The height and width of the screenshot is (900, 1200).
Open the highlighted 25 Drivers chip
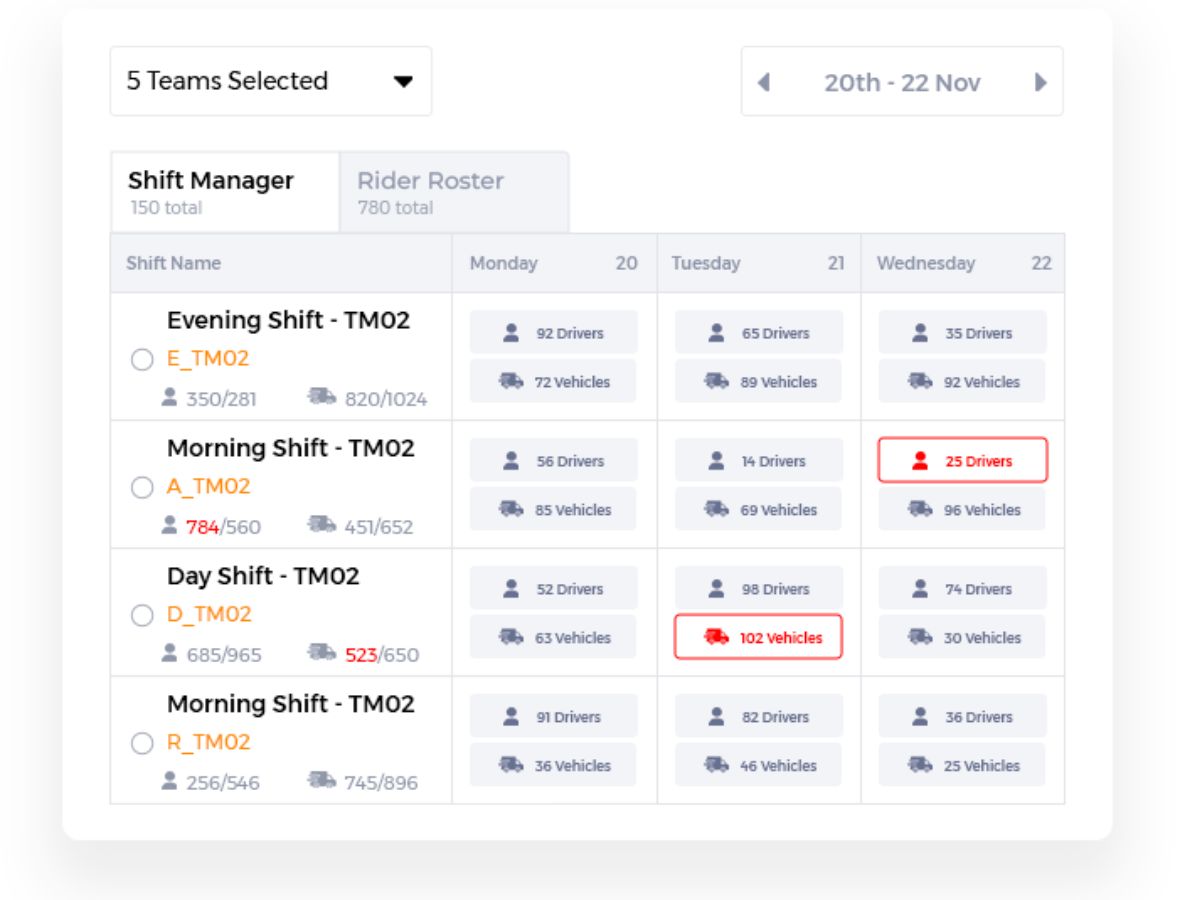(963, 460)
